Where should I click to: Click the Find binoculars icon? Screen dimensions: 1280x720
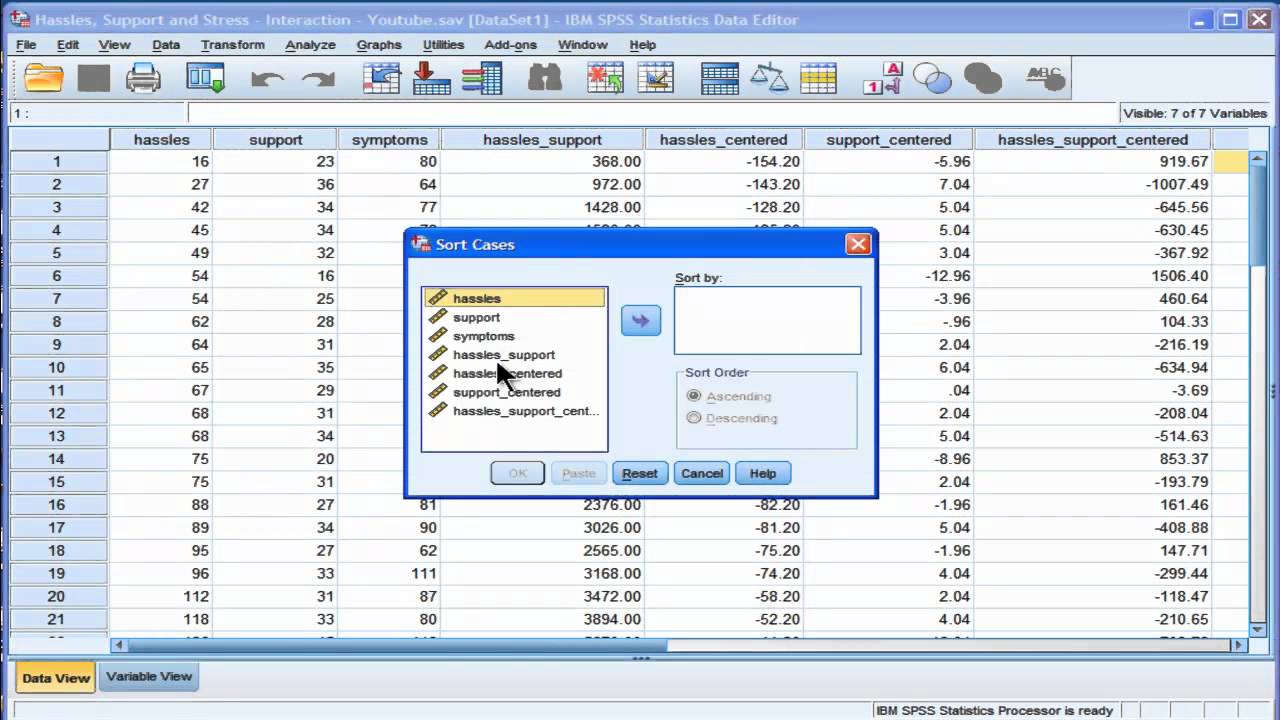pos(544,78)
